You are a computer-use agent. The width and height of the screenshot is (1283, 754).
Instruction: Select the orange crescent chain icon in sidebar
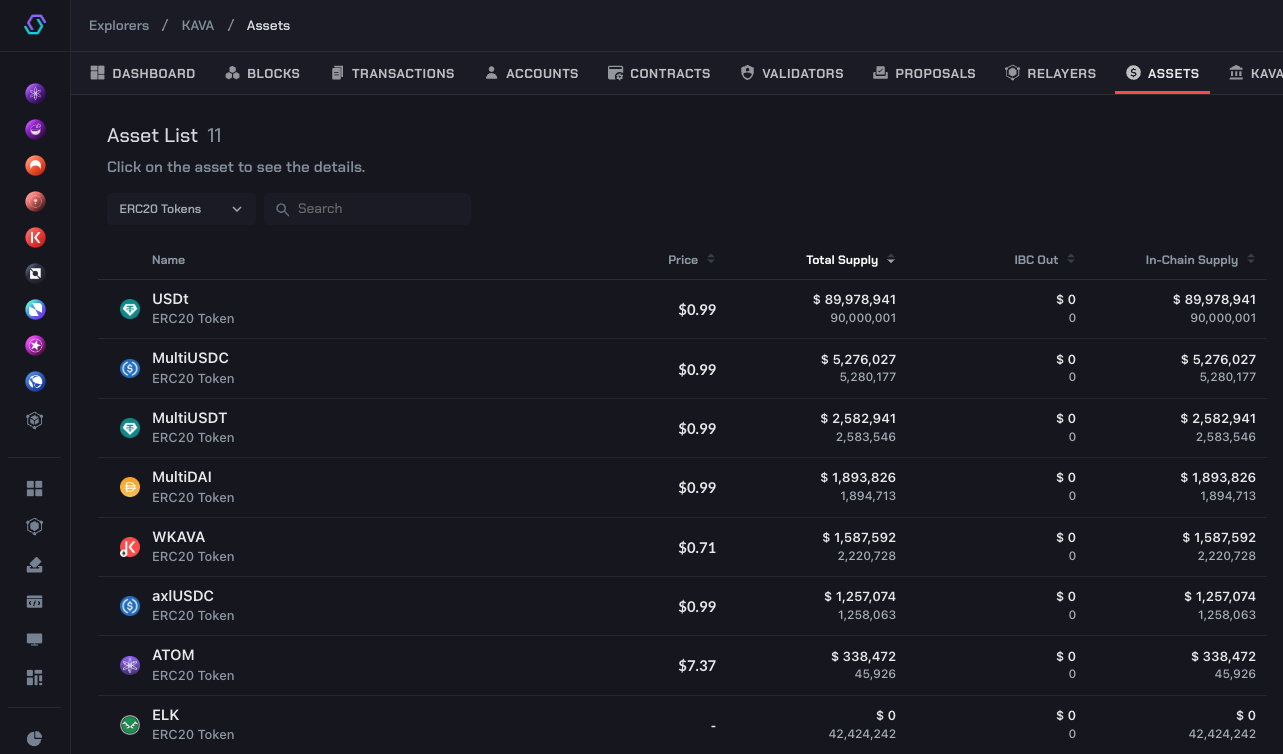coord(35,165)
